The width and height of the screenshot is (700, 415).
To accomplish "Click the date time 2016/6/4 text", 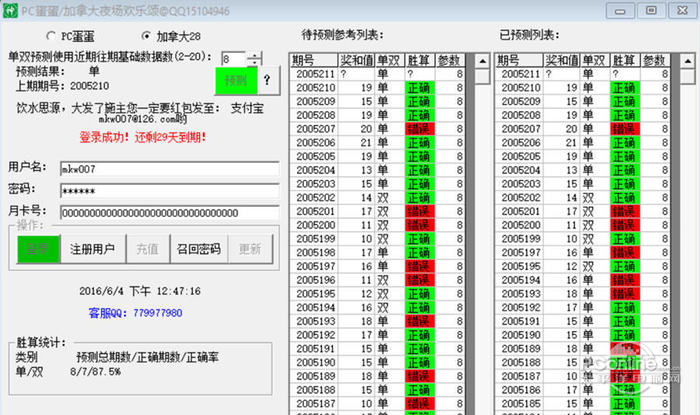I will [140, 291].
